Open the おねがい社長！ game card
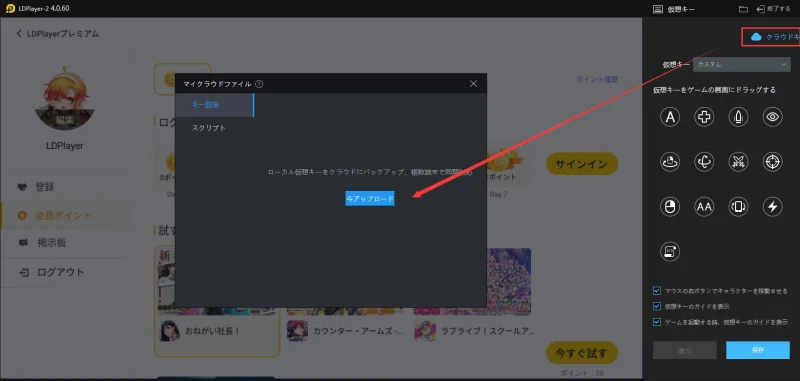This screenshot has height=381, width=800. pos(217,331)
